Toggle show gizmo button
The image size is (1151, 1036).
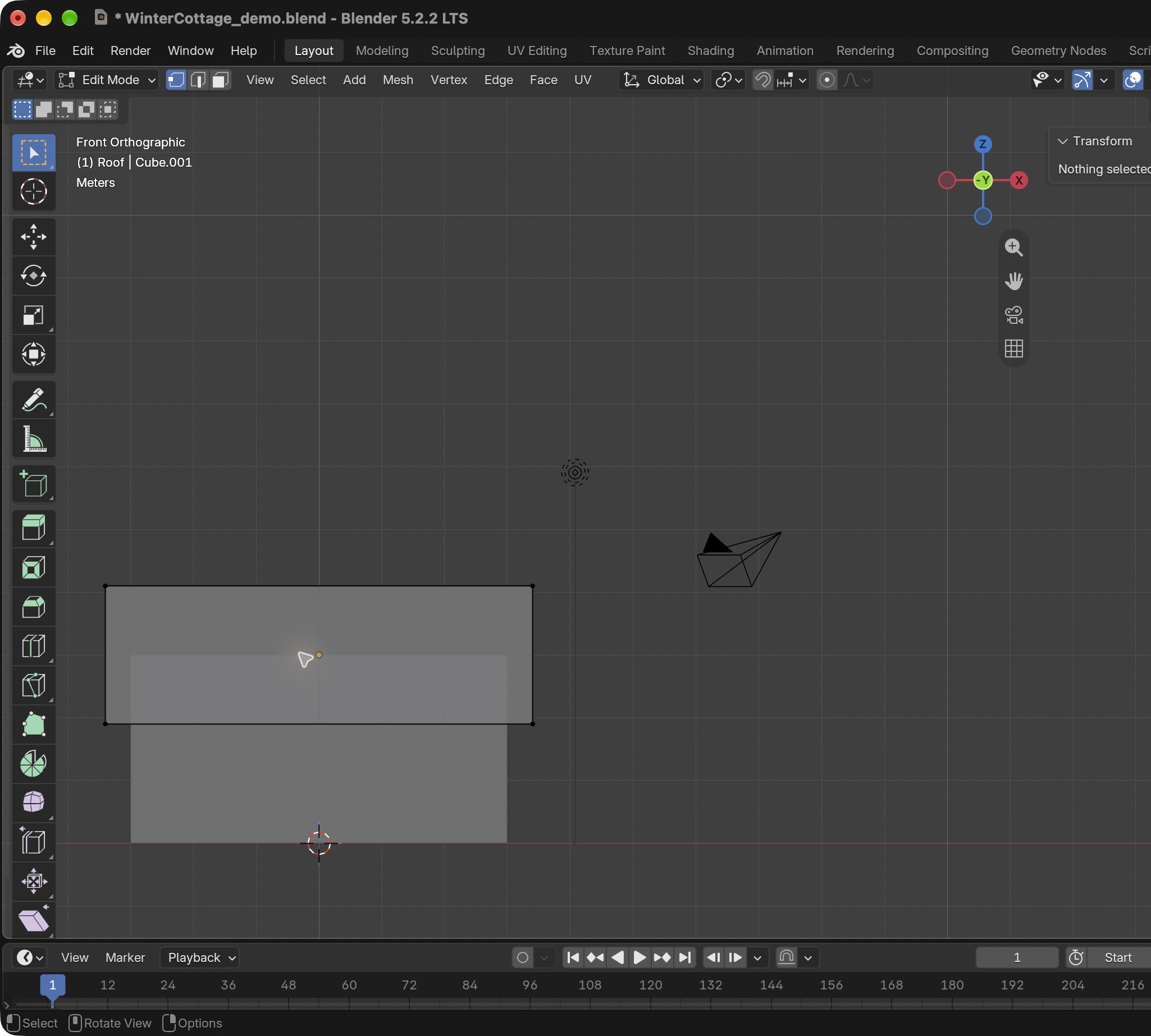coord(1082,80)
